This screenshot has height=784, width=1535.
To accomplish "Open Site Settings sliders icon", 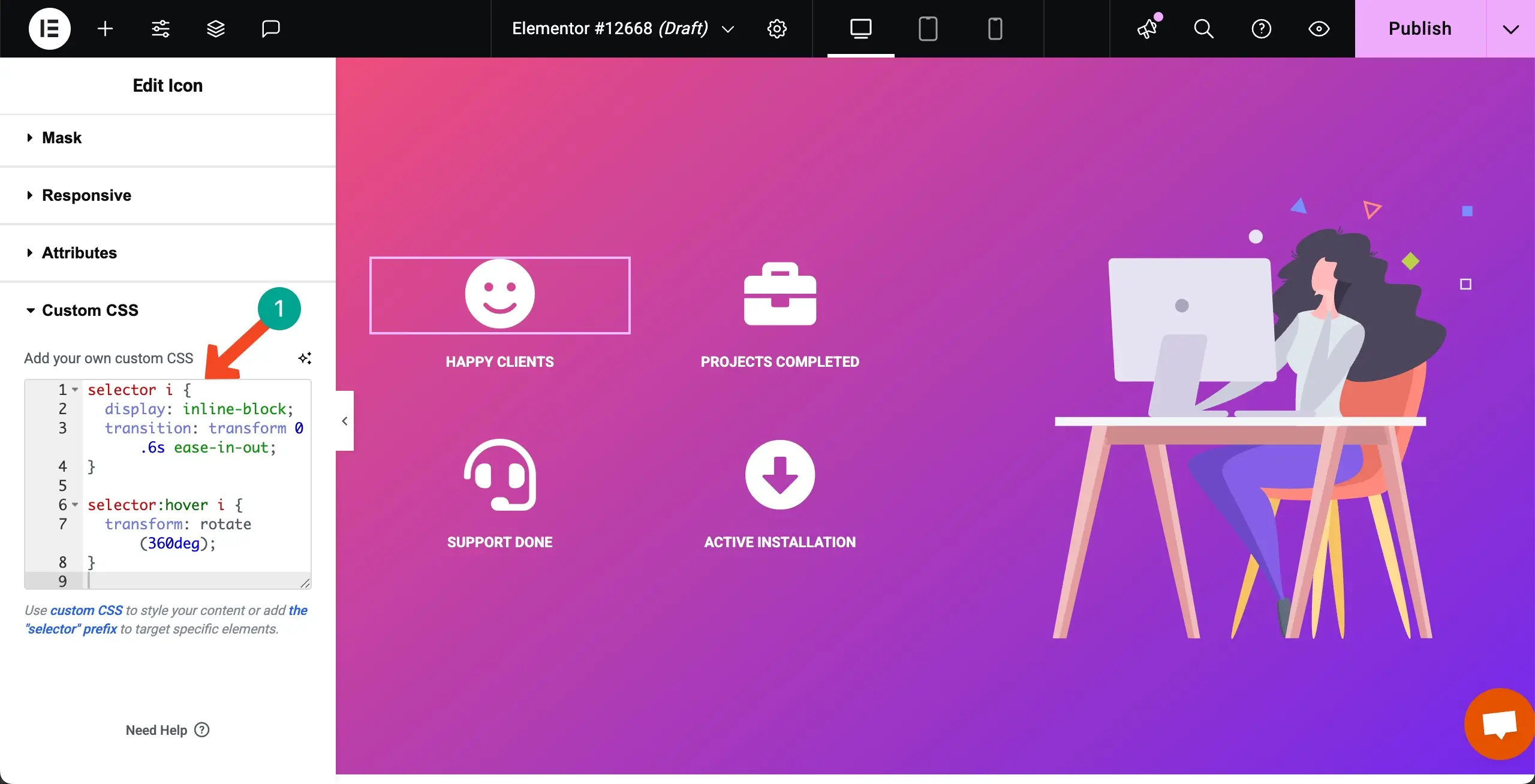I will tap(159, 28).
